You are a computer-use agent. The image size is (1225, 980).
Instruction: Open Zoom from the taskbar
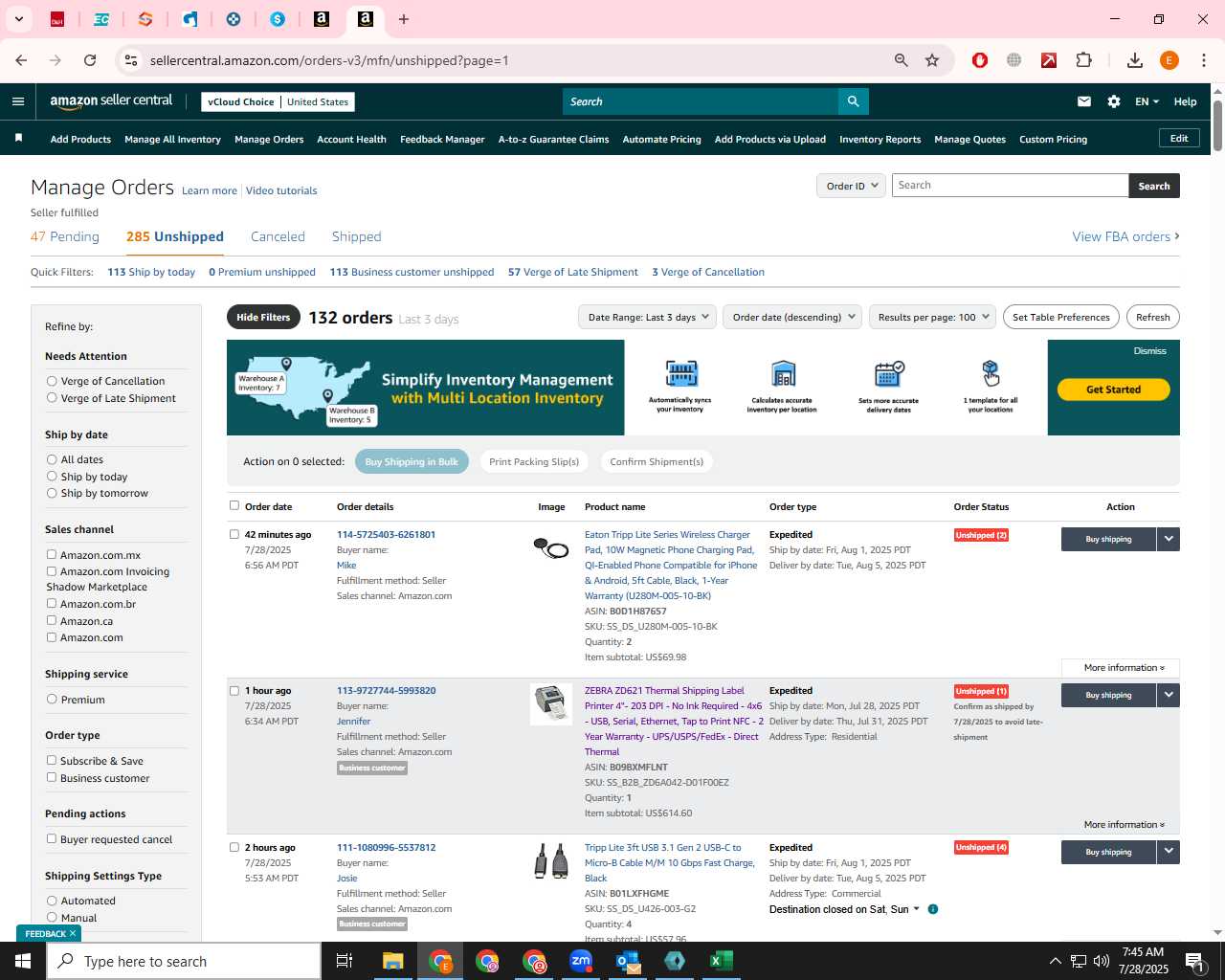581,961
